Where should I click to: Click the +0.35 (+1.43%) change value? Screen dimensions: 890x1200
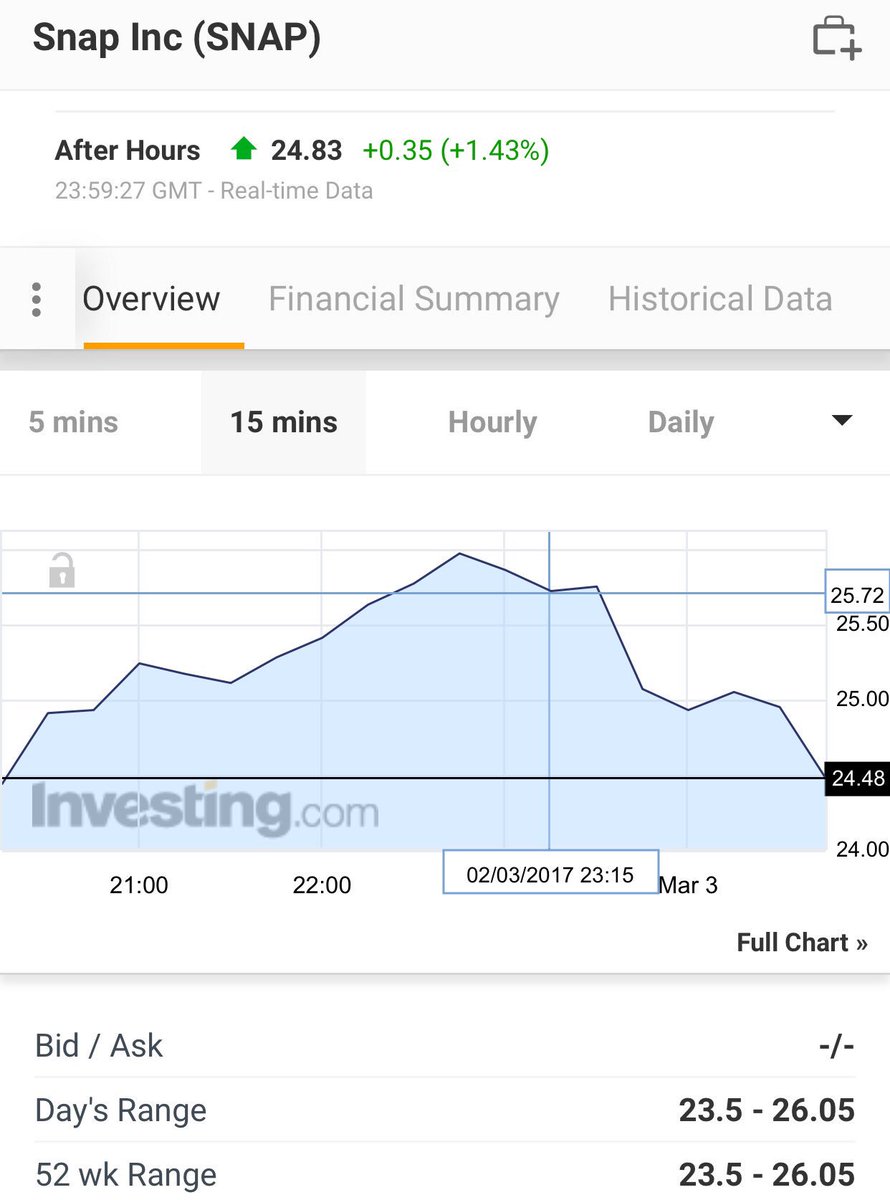click(x=455, y=150)
